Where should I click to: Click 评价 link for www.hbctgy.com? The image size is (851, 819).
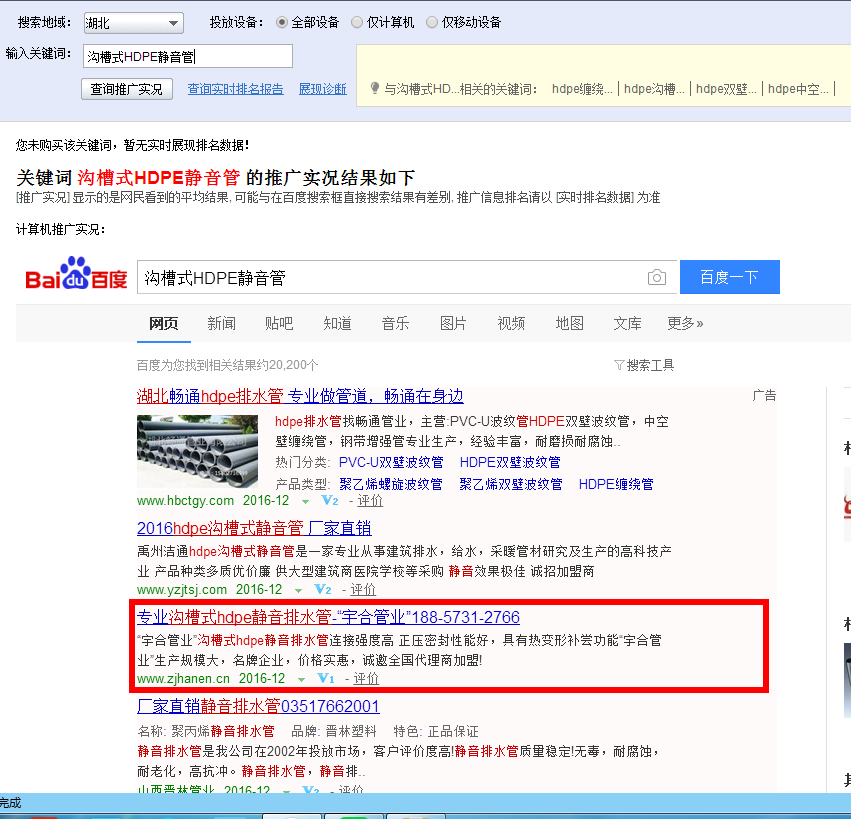(370, 500)
